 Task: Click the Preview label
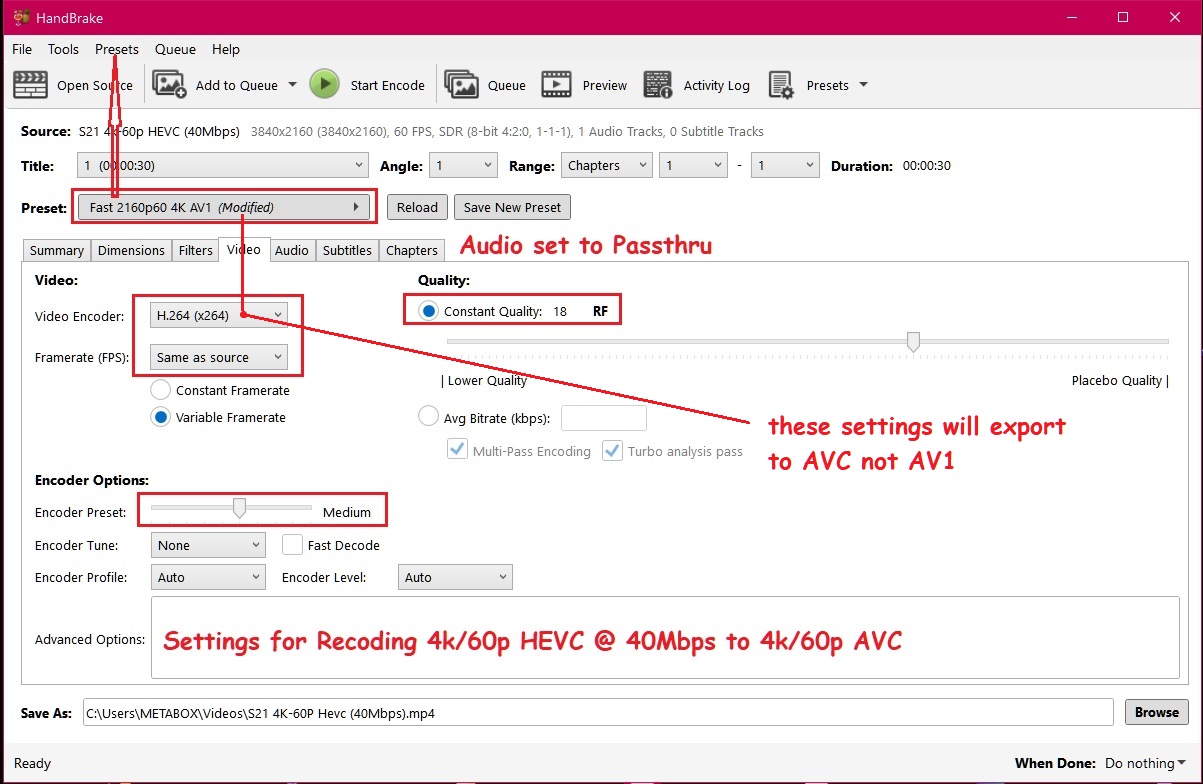click(x=605, y=85)
